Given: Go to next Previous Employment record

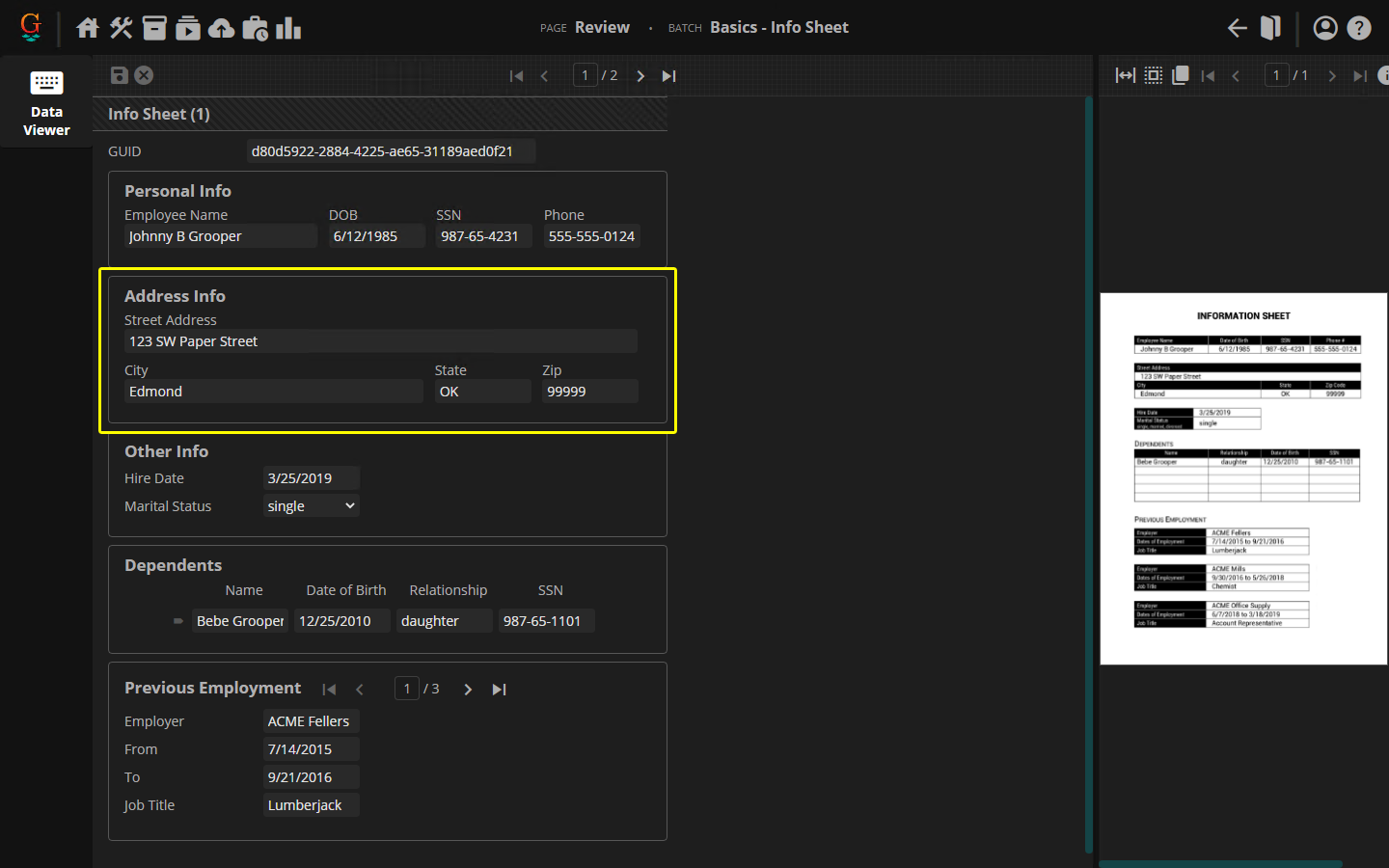Looking at the screenshot, I should 468,690.
